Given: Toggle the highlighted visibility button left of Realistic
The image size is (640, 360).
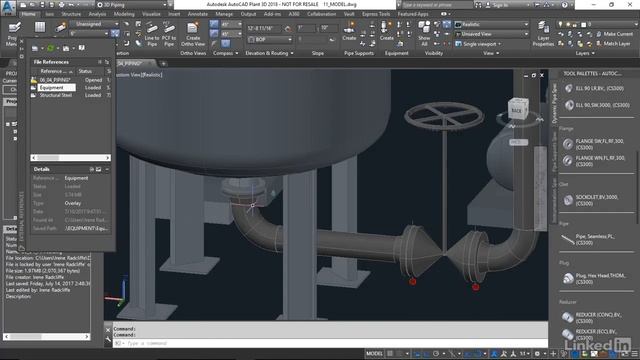Looking at the screenshot, I should pos(447,24).
